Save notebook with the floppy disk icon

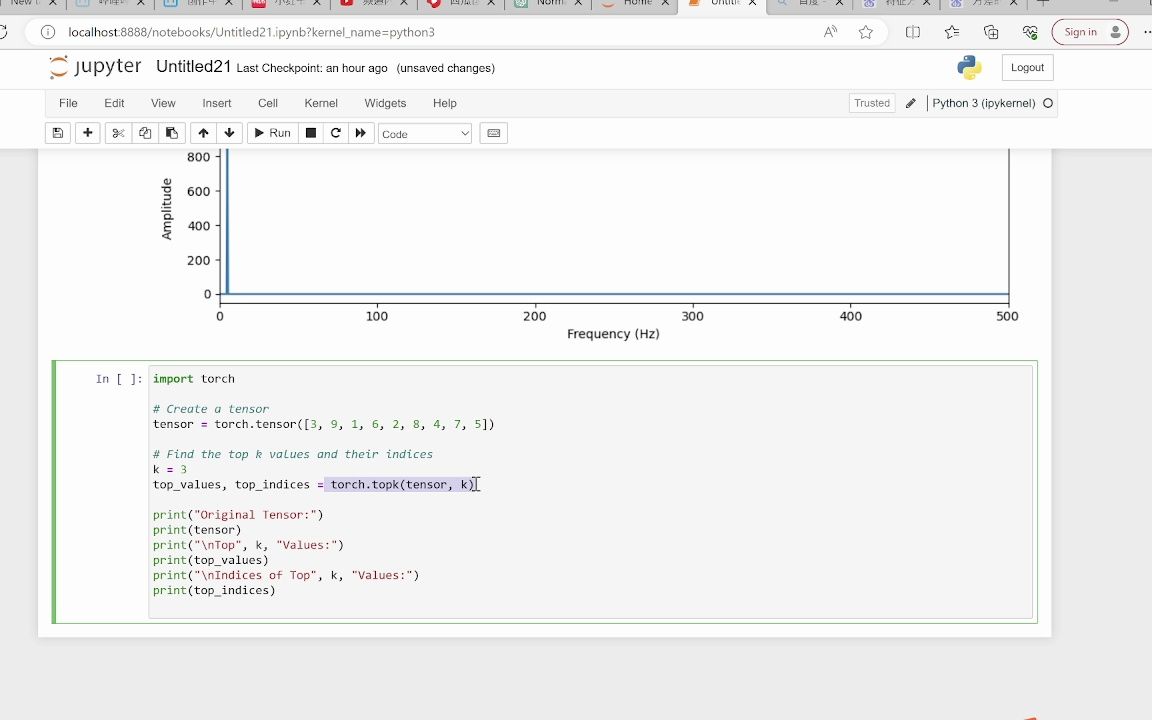(57, 133)
